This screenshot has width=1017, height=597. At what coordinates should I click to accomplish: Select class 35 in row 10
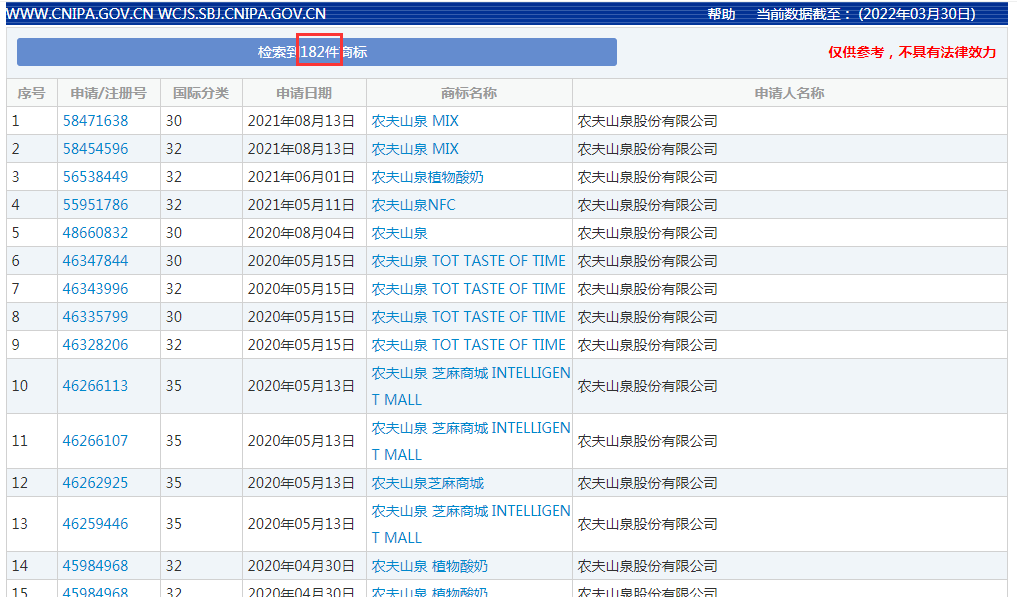click(174, 385)
